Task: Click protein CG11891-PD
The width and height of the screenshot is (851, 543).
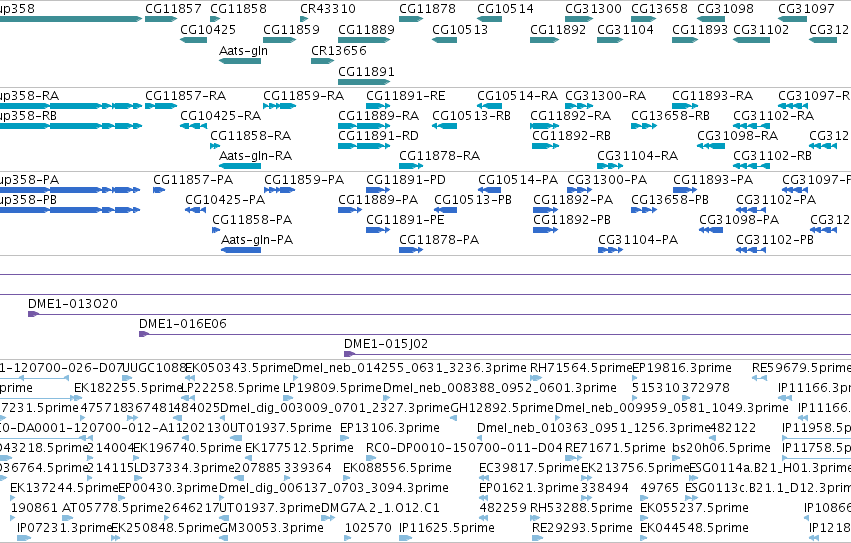Action: point(406,180)
